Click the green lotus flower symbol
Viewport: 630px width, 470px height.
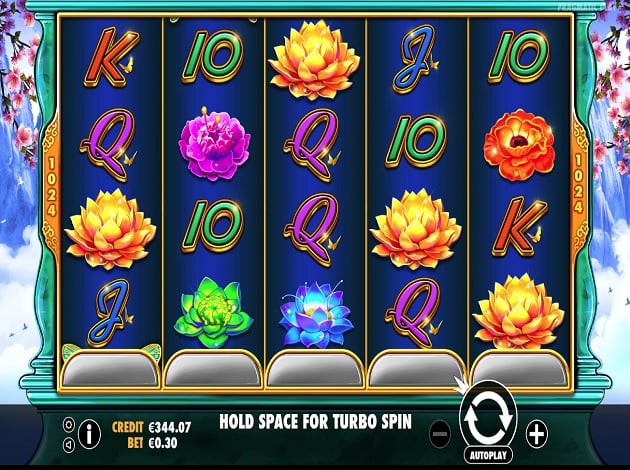214,313
